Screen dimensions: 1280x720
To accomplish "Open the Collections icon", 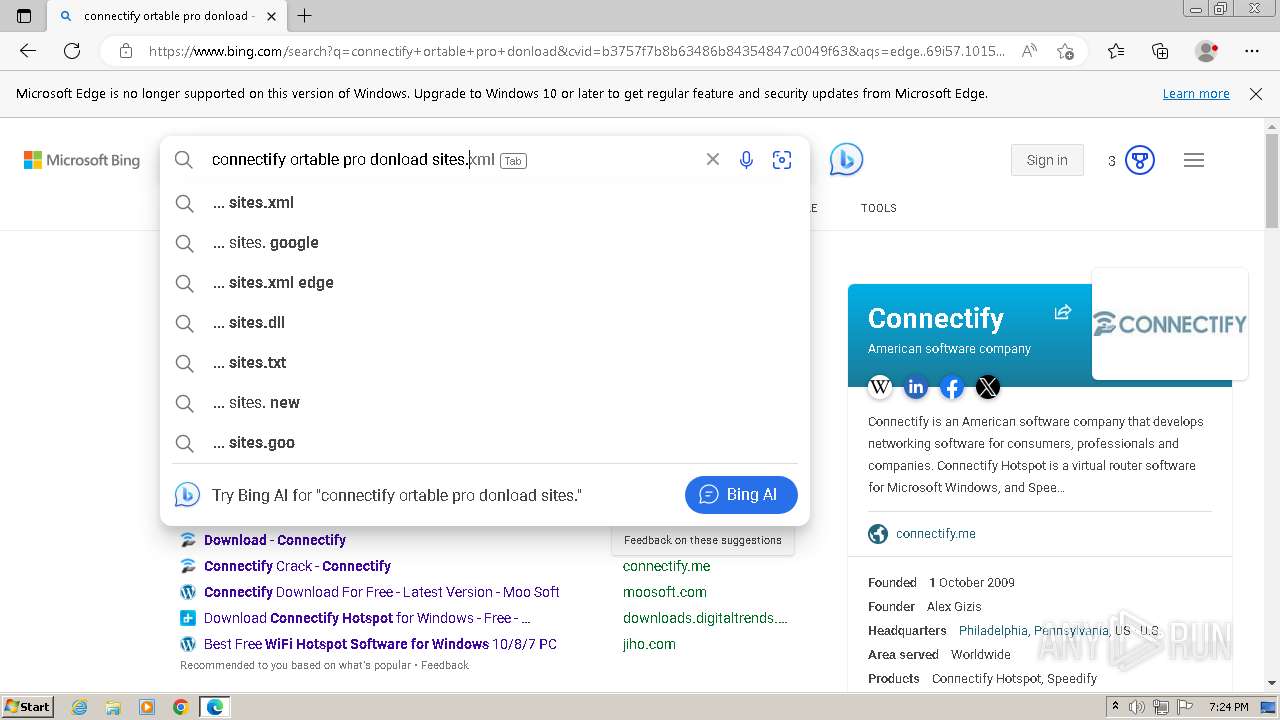I will [1160, 51].
